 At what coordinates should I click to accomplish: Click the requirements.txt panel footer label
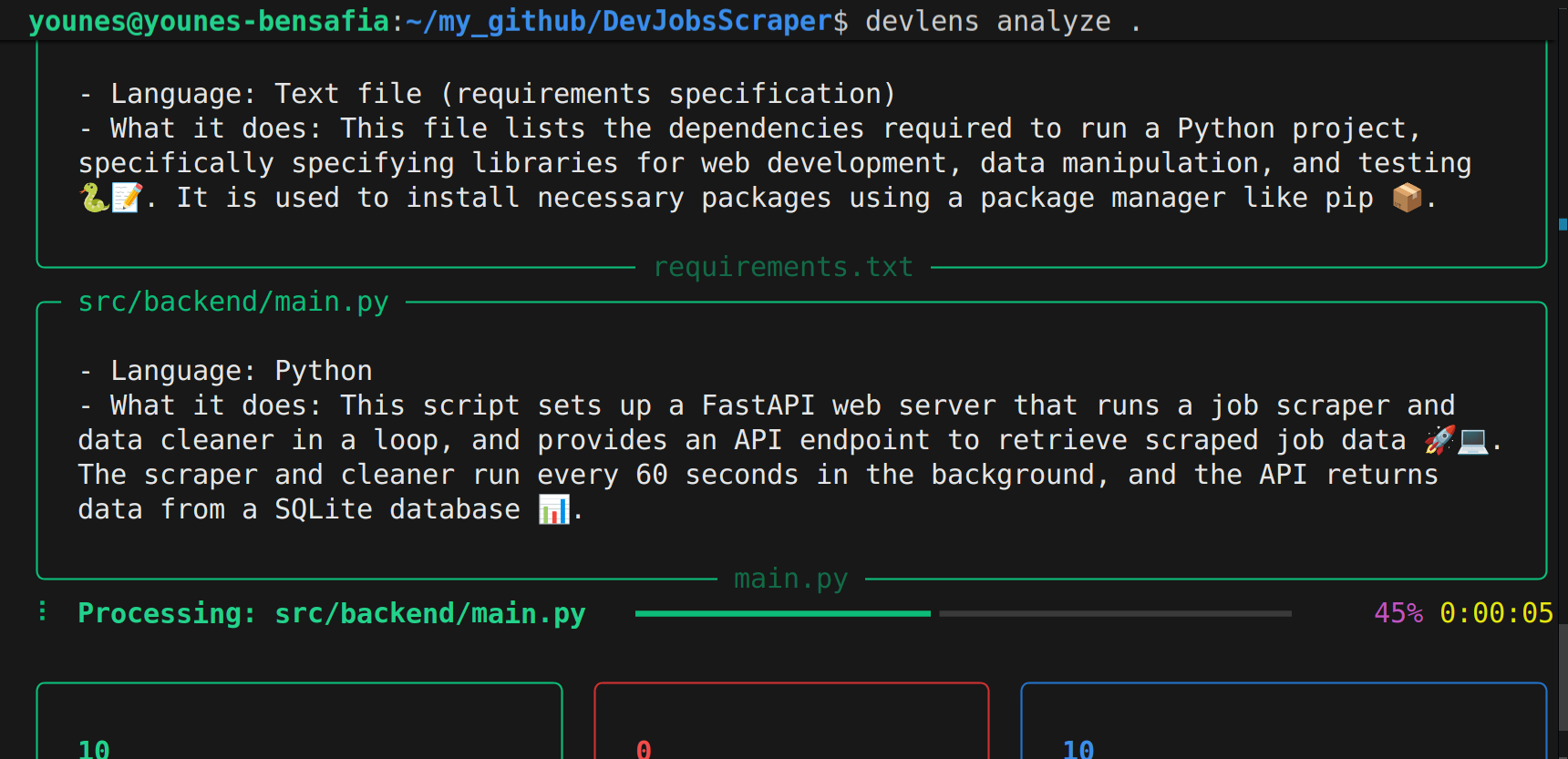[783, 267]
